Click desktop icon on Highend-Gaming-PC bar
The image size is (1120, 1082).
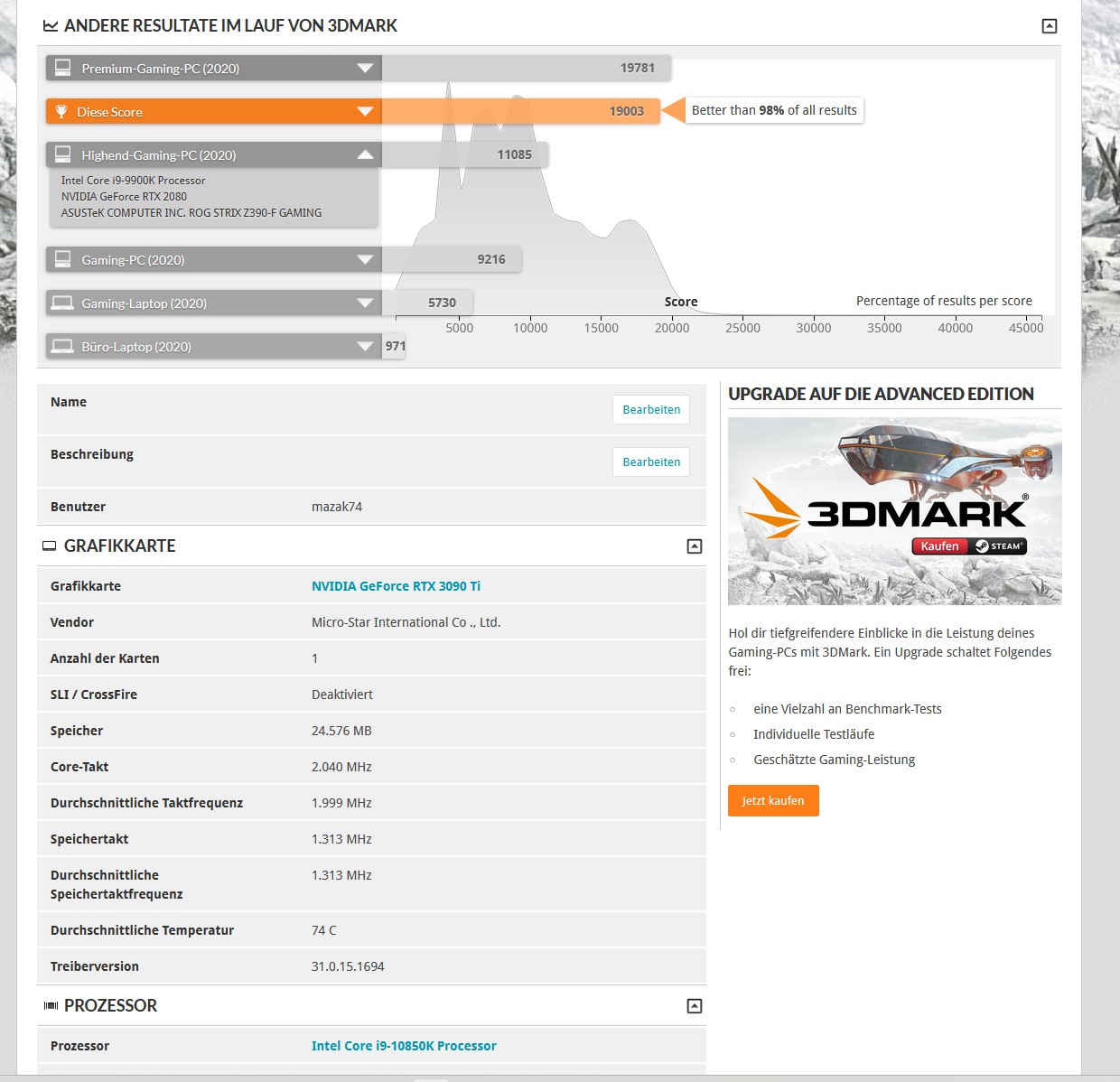63,154
